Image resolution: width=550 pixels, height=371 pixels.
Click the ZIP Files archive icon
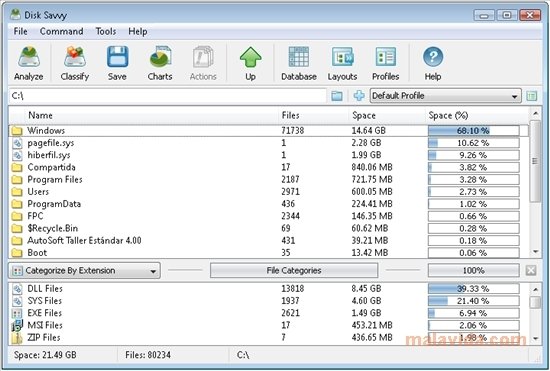pos(16,338)
